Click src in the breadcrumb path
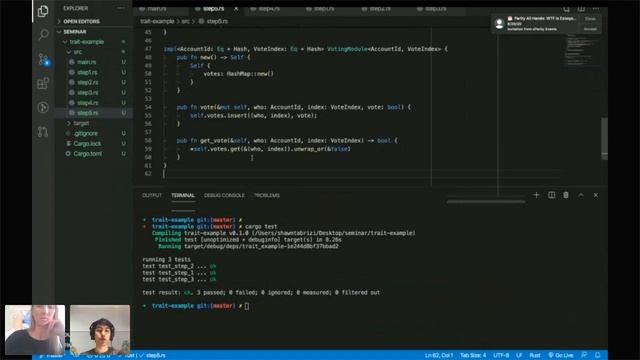Viewport: 640px width, 360px height. click(185, 21)
